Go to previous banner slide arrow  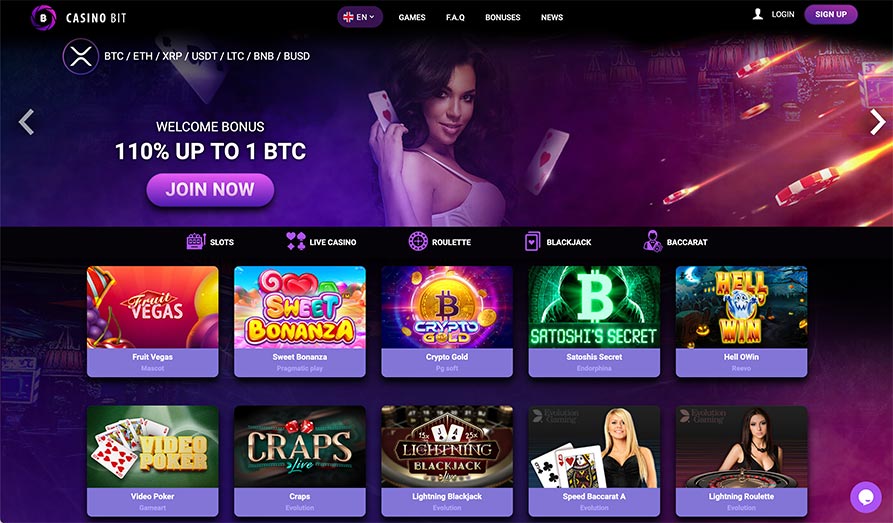pyautogui.click(x=26, y=122)
